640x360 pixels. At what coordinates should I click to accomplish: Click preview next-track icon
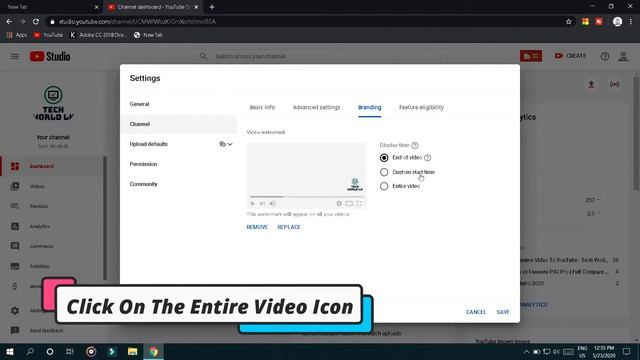262,203
